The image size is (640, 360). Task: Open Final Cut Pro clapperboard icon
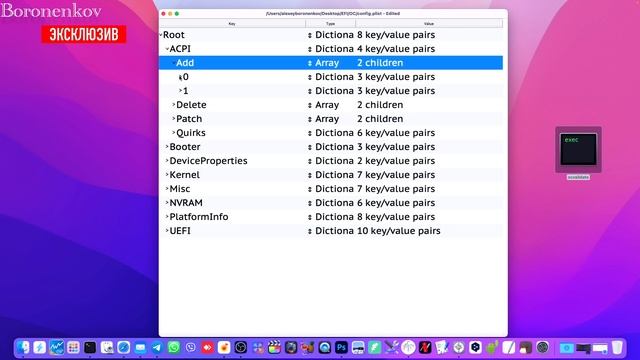[x=274, y=347]
